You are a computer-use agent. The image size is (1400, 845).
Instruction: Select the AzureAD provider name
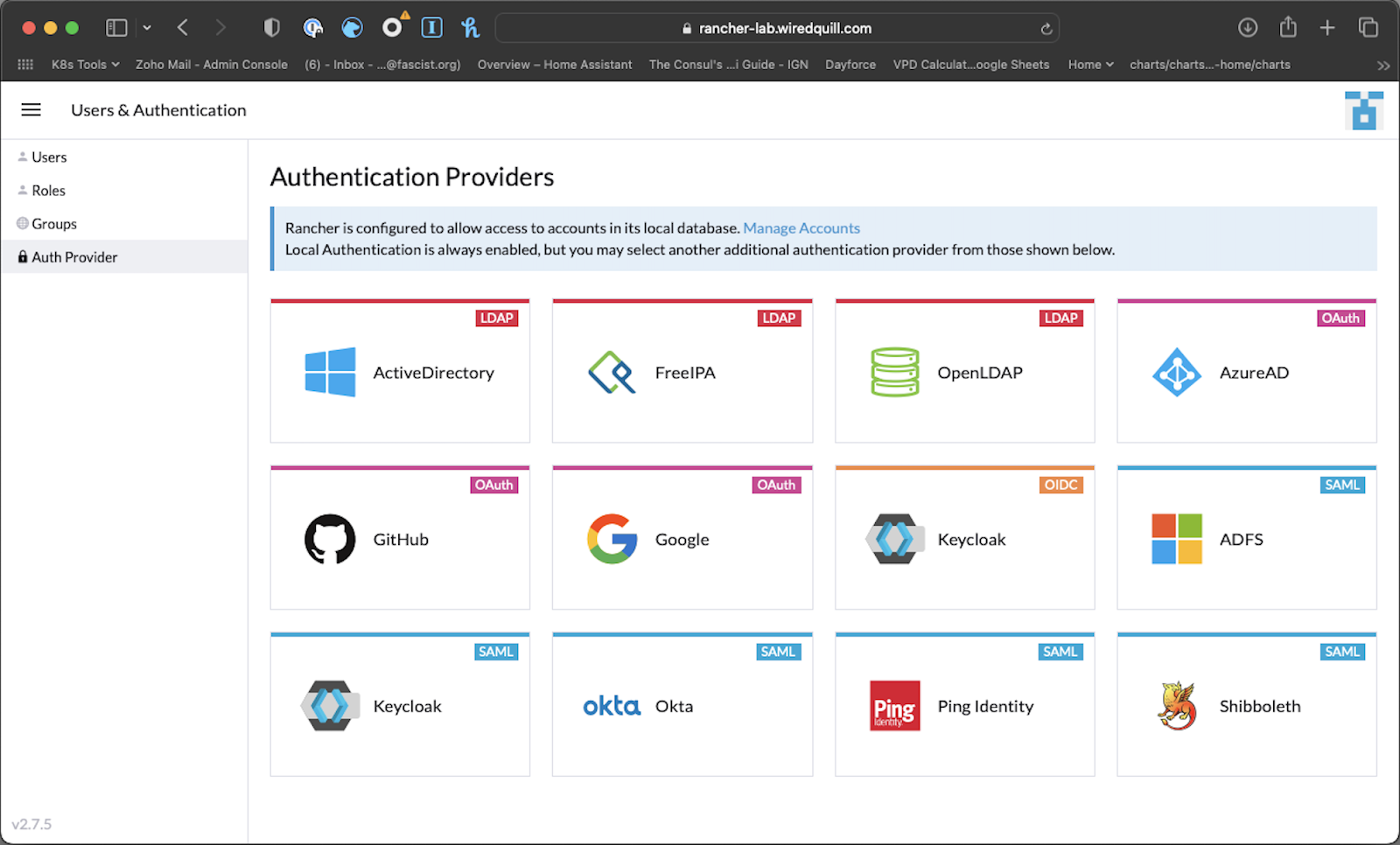click(1254, 373)
